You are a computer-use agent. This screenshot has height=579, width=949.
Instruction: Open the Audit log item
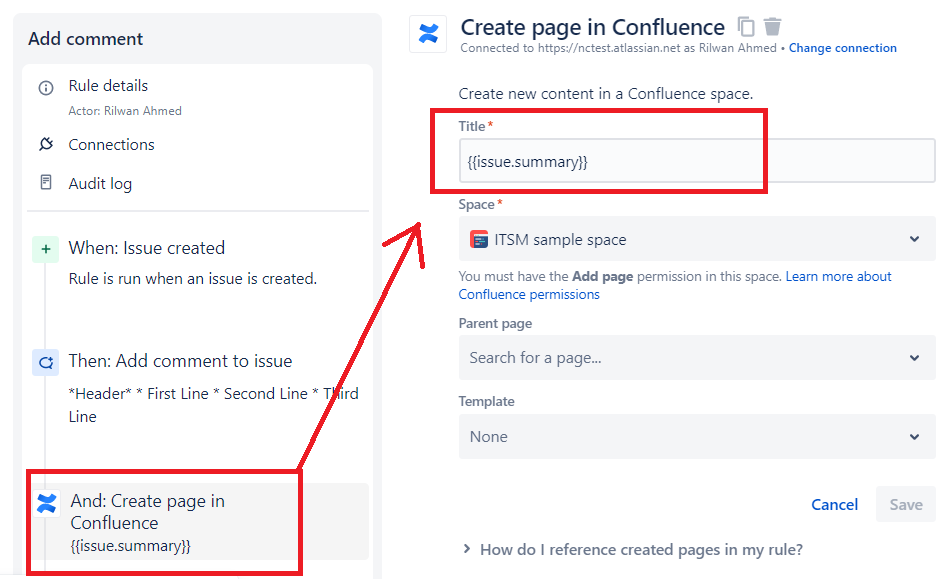[100, 183]
